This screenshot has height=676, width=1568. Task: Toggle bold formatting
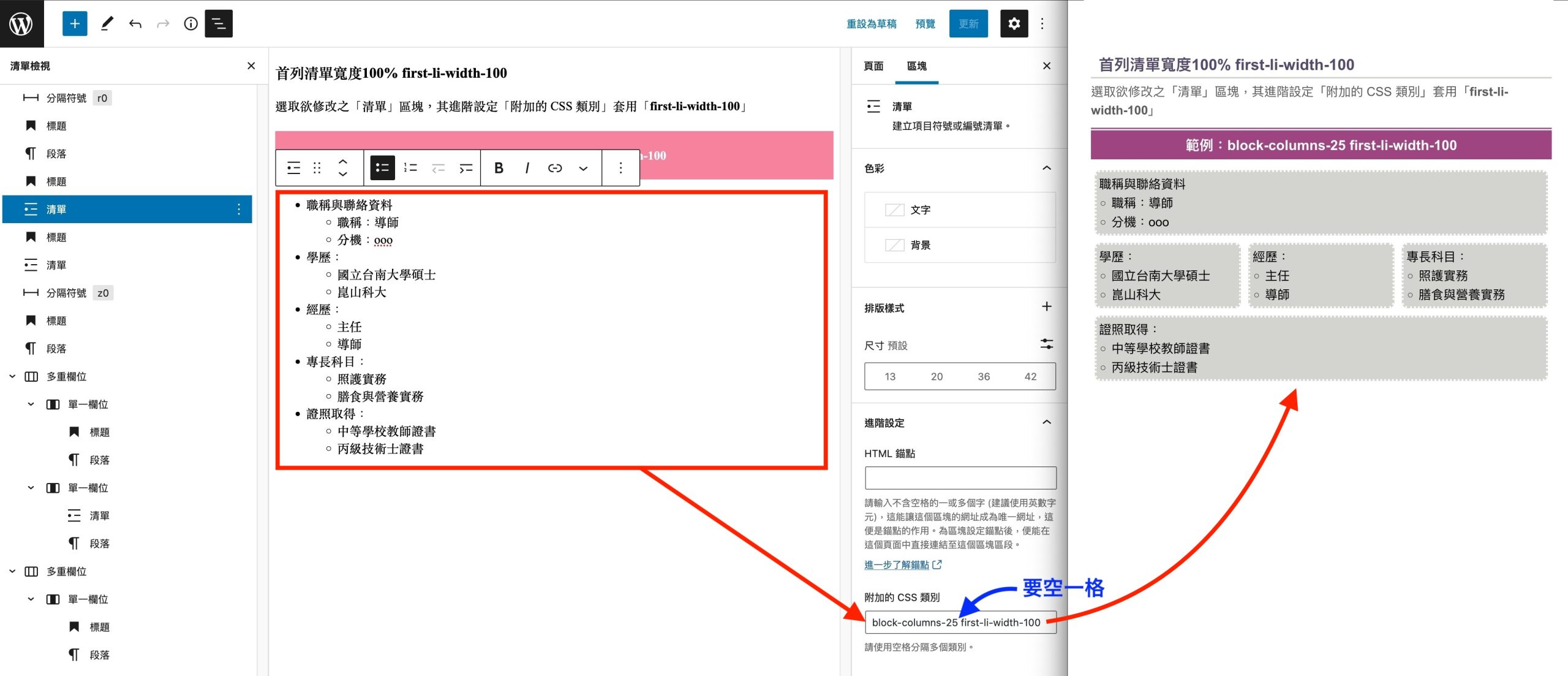coord(499,168)
